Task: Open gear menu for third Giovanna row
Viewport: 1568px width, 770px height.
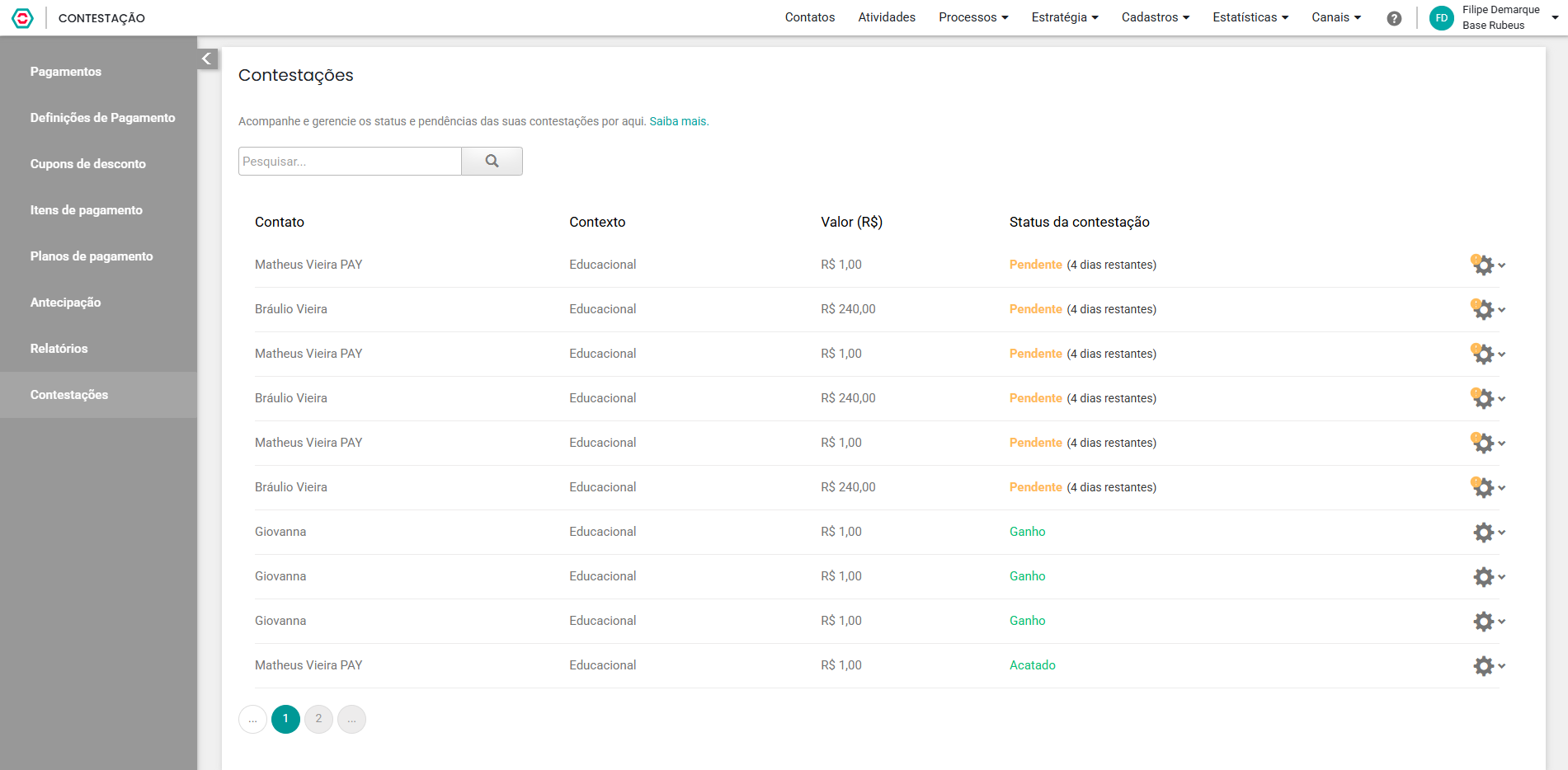Action: [1489, 621]
